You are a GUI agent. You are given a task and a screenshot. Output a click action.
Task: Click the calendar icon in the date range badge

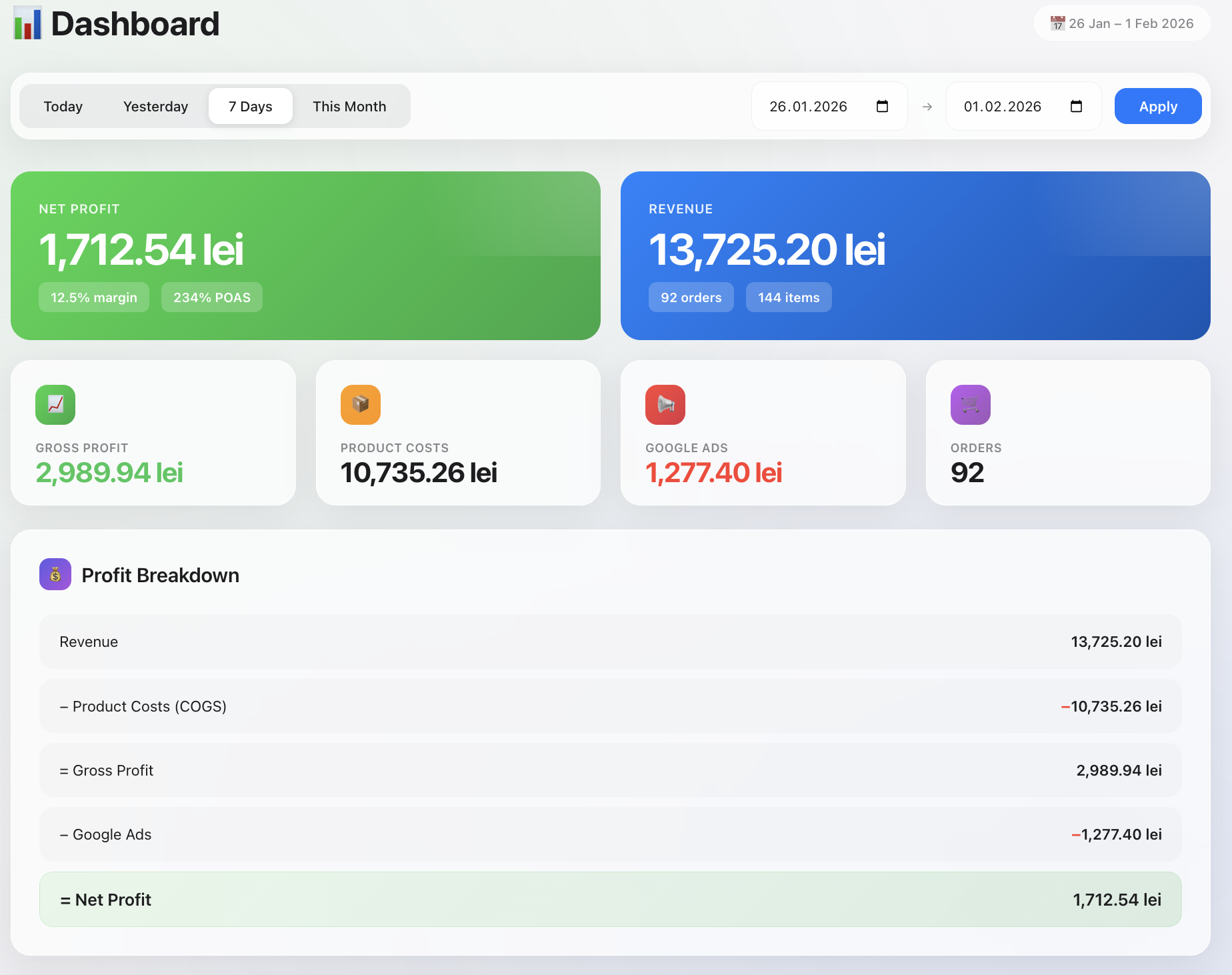[x=1059, y=23]
